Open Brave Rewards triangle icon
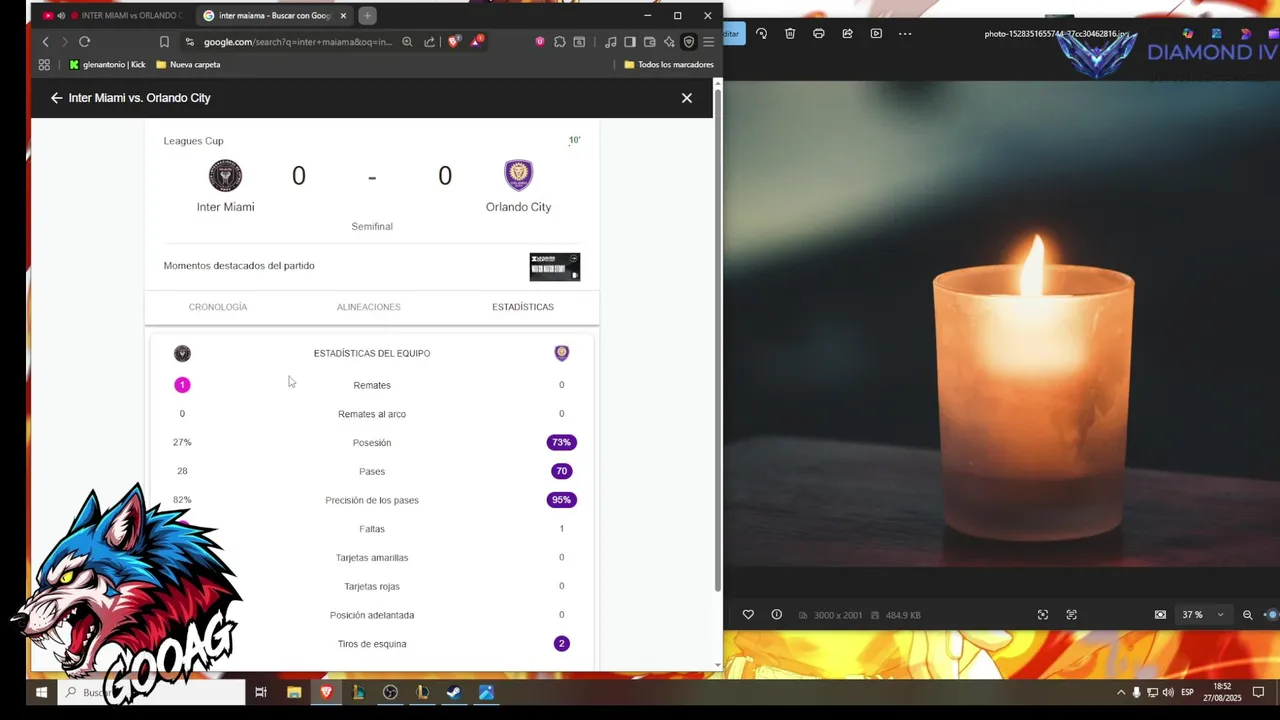The image size is (1280, 720). 477,42
